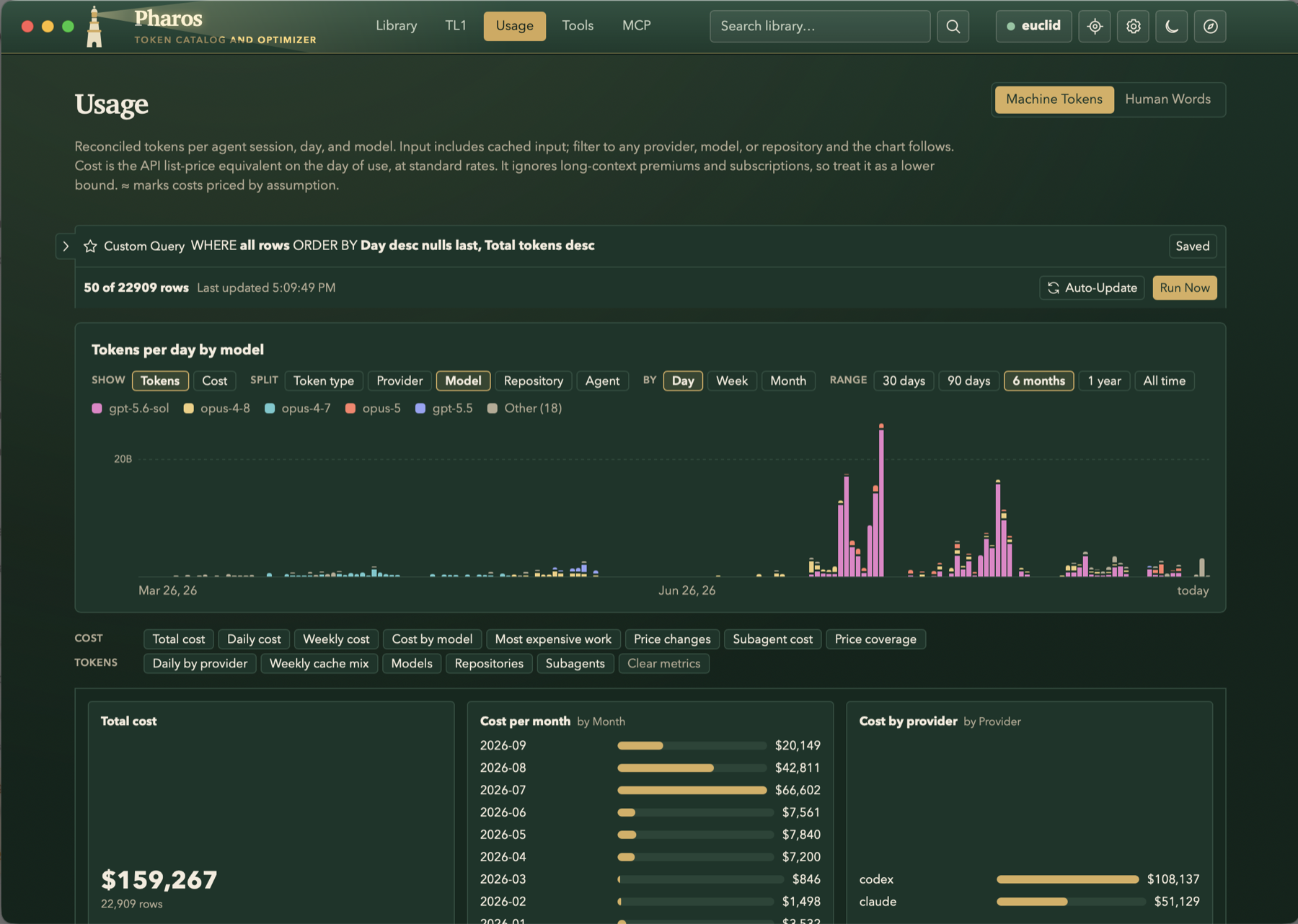Open the MCP tab

click(636, 26)
